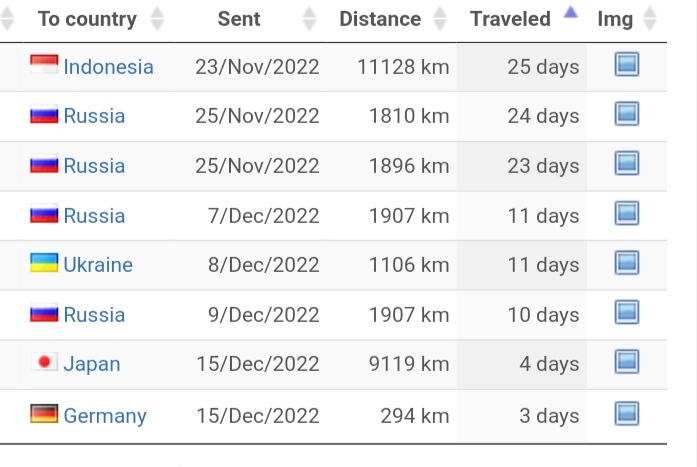Open Germany country link

[x=105, y=415]
